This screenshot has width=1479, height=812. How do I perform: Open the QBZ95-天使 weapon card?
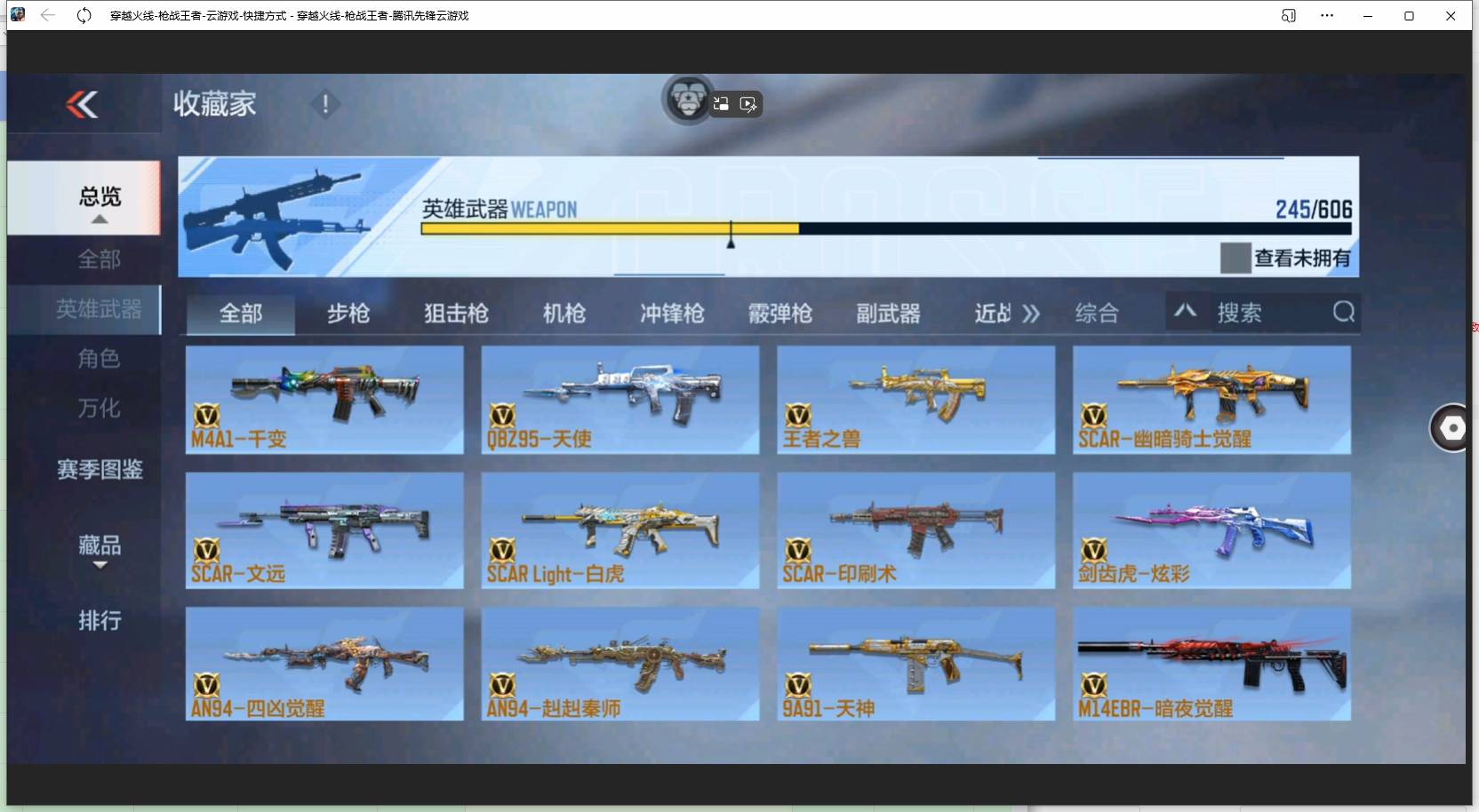620,400
